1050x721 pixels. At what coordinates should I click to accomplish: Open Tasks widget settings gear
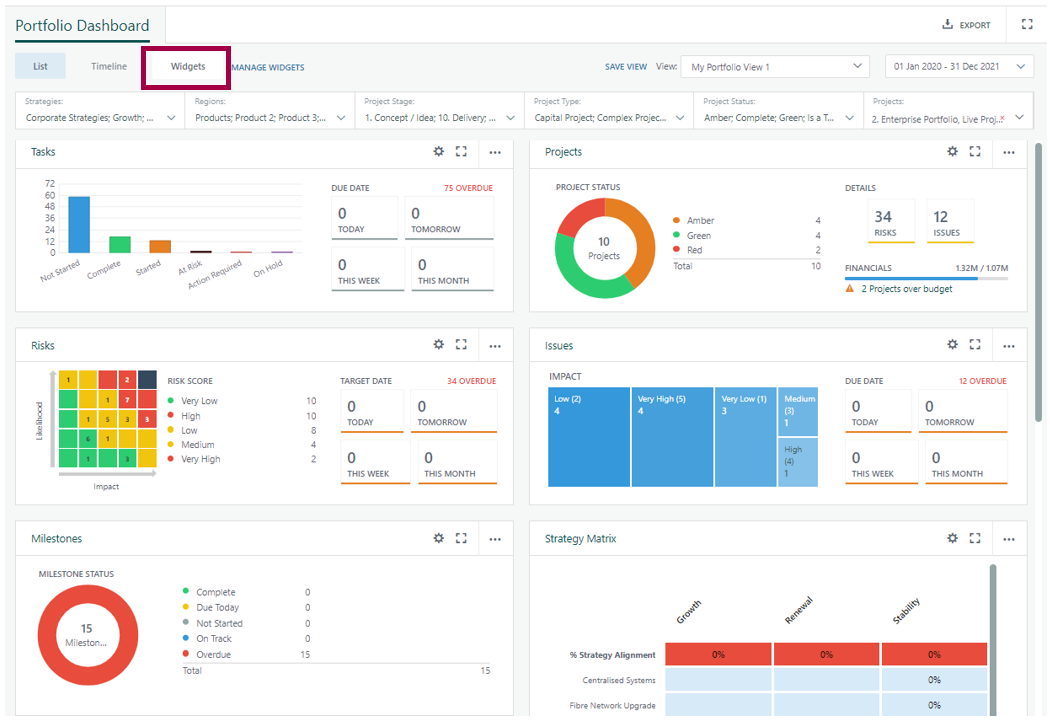[x=439, y=151]
